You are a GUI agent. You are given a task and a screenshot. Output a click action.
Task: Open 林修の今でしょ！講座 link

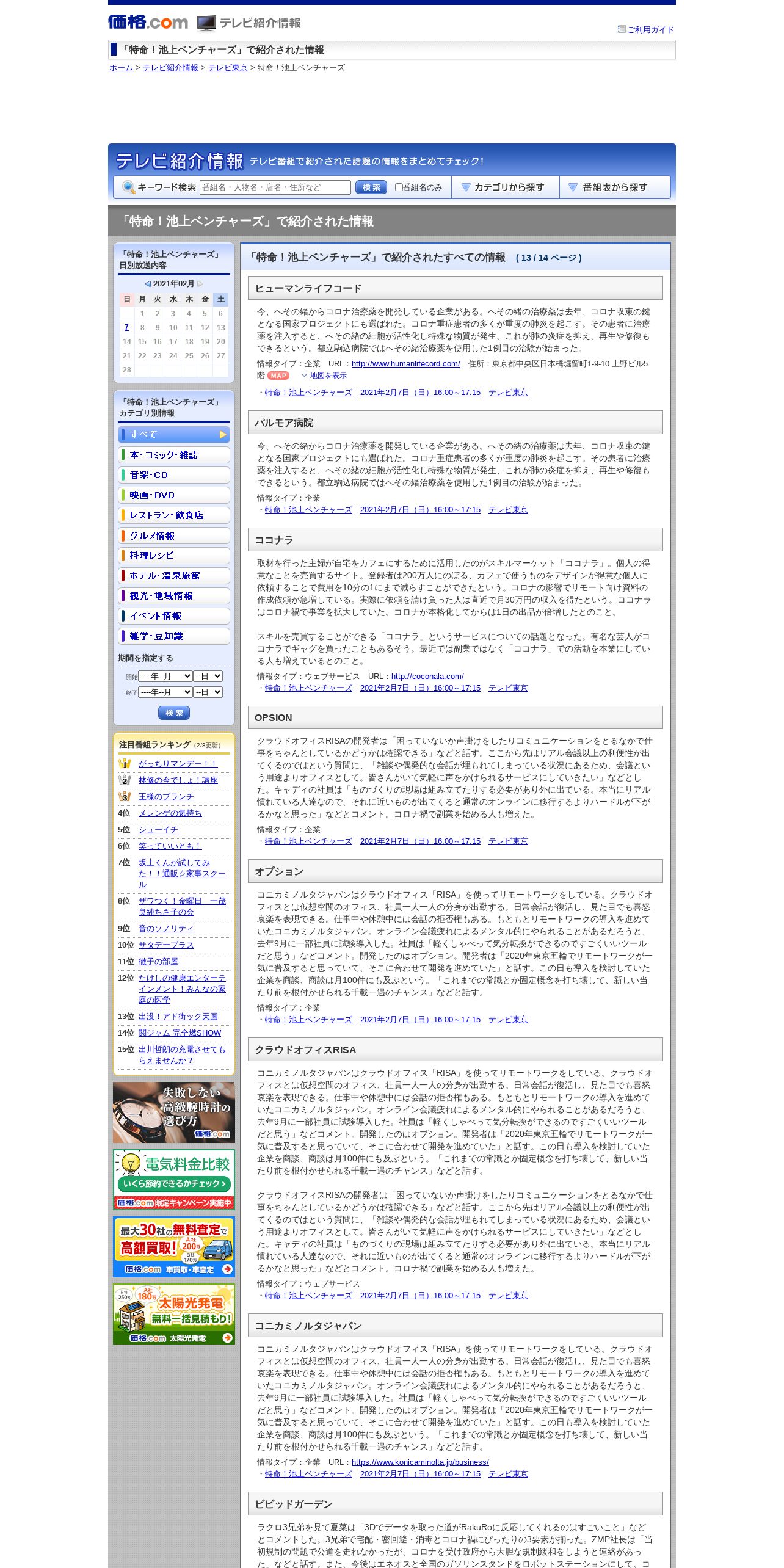click(178, 780)
